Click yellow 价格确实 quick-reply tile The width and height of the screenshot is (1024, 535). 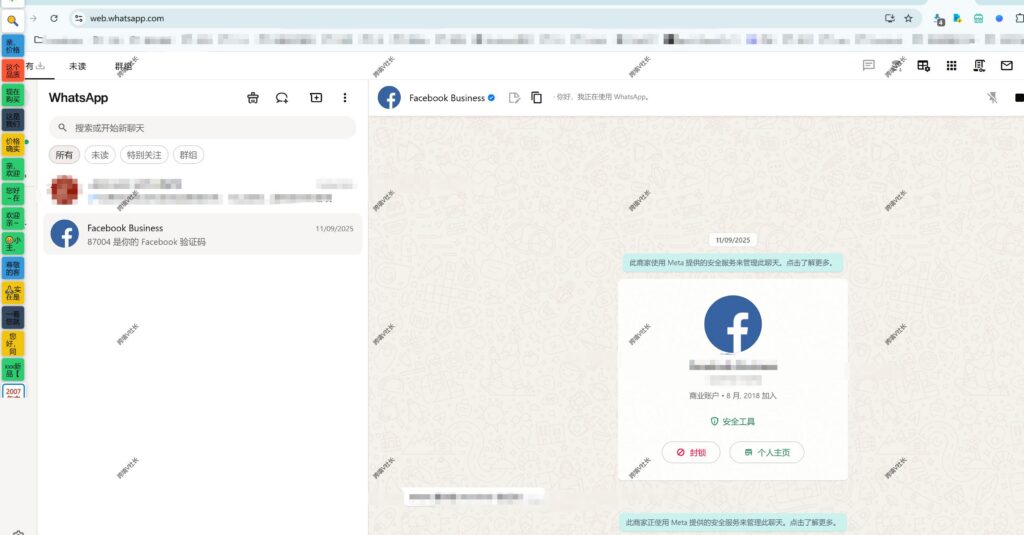(x=13, y=144)
